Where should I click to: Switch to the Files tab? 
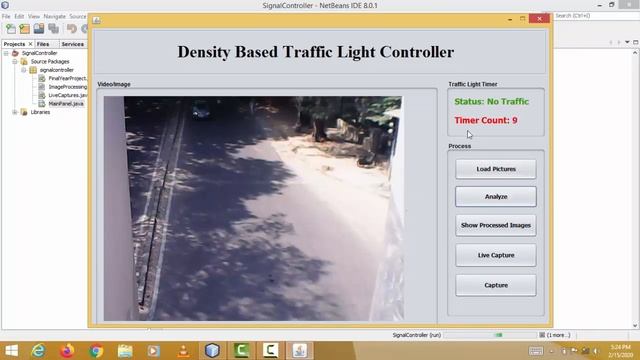click(43, 44)
